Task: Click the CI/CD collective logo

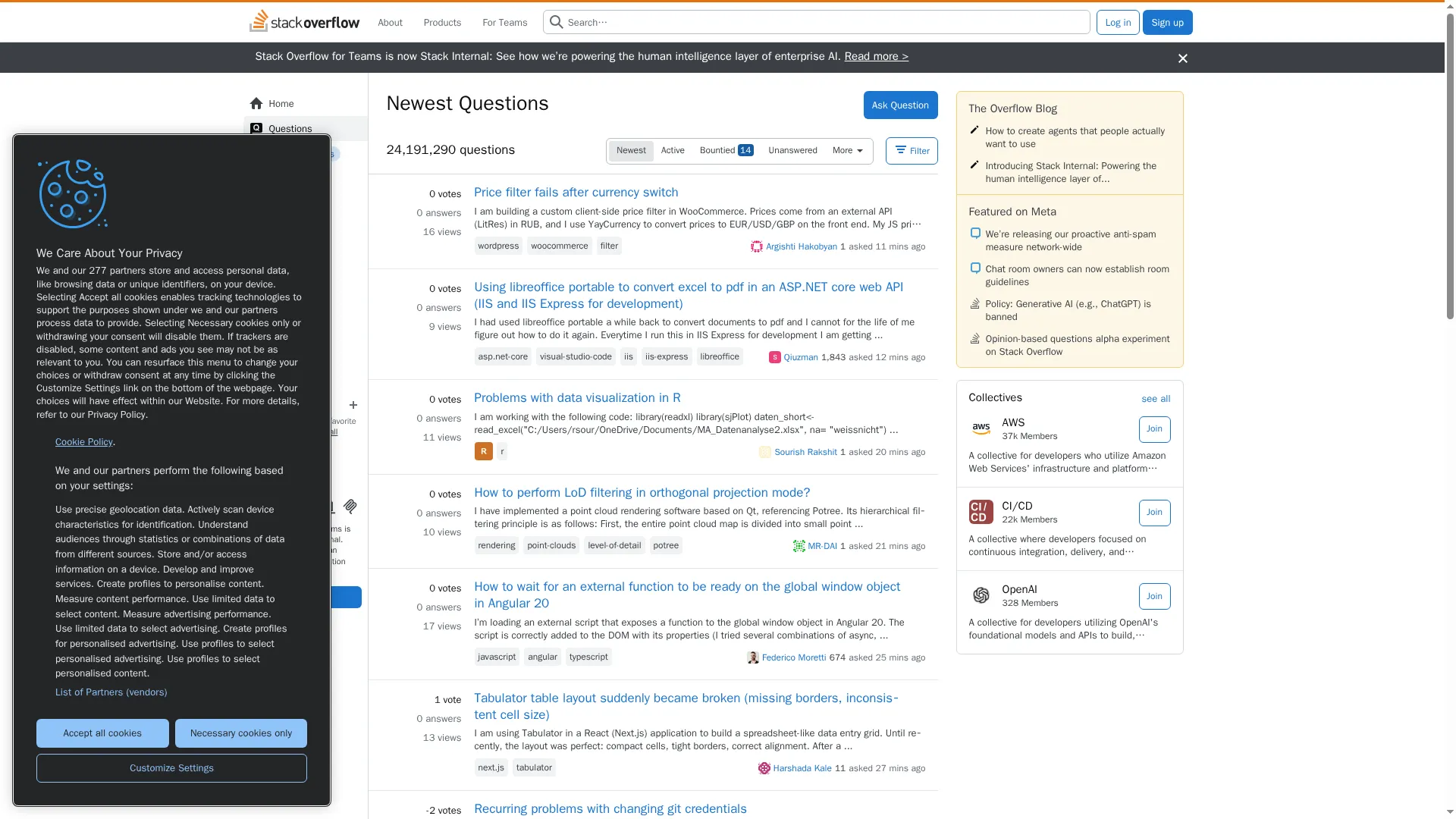Action: (x=980, y=512)
